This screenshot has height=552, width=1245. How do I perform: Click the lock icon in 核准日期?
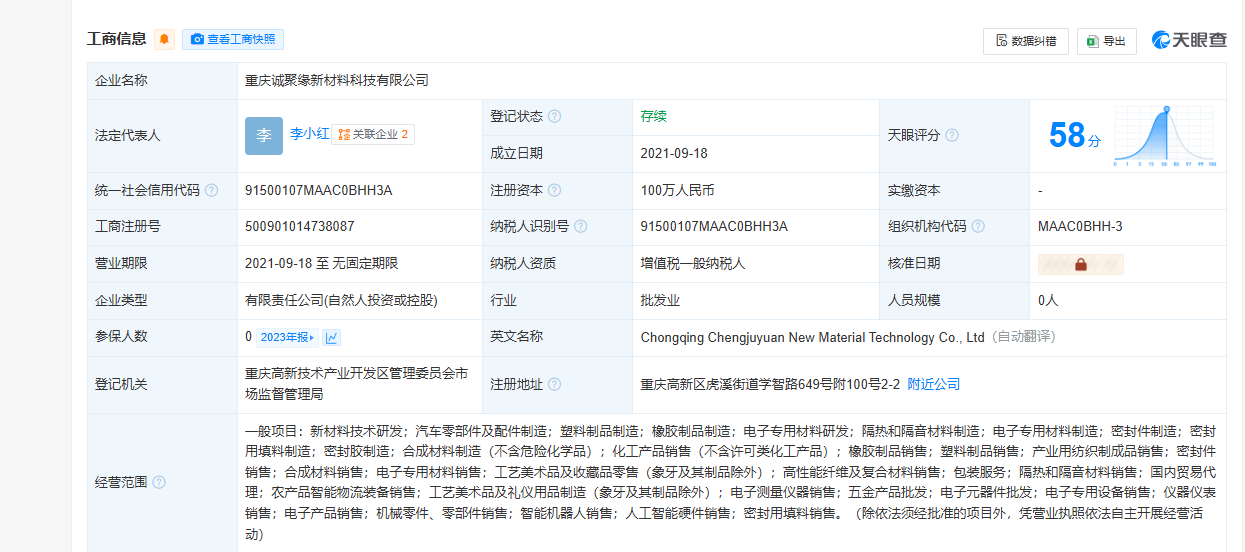1081,264
